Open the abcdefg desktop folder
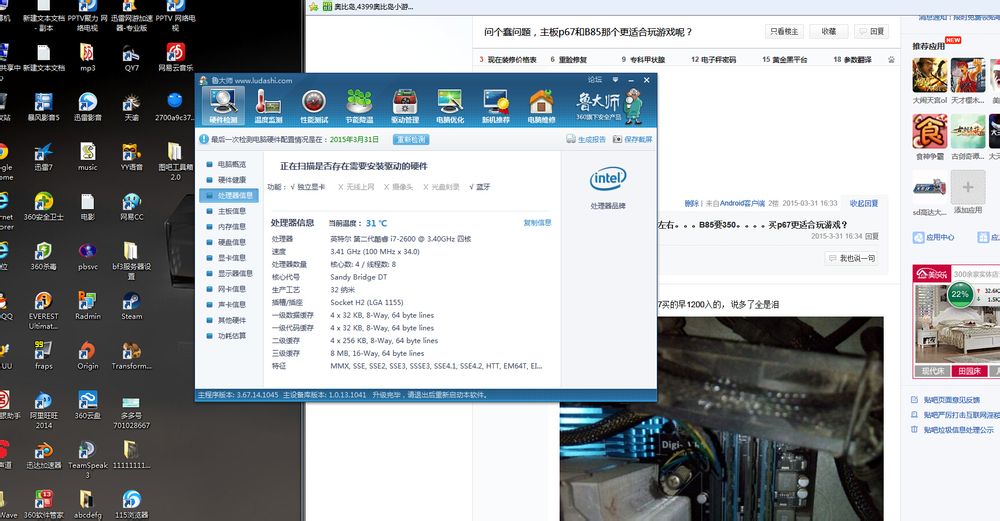1000x521 pixels. pyautogui.click(x=87, y=504)
